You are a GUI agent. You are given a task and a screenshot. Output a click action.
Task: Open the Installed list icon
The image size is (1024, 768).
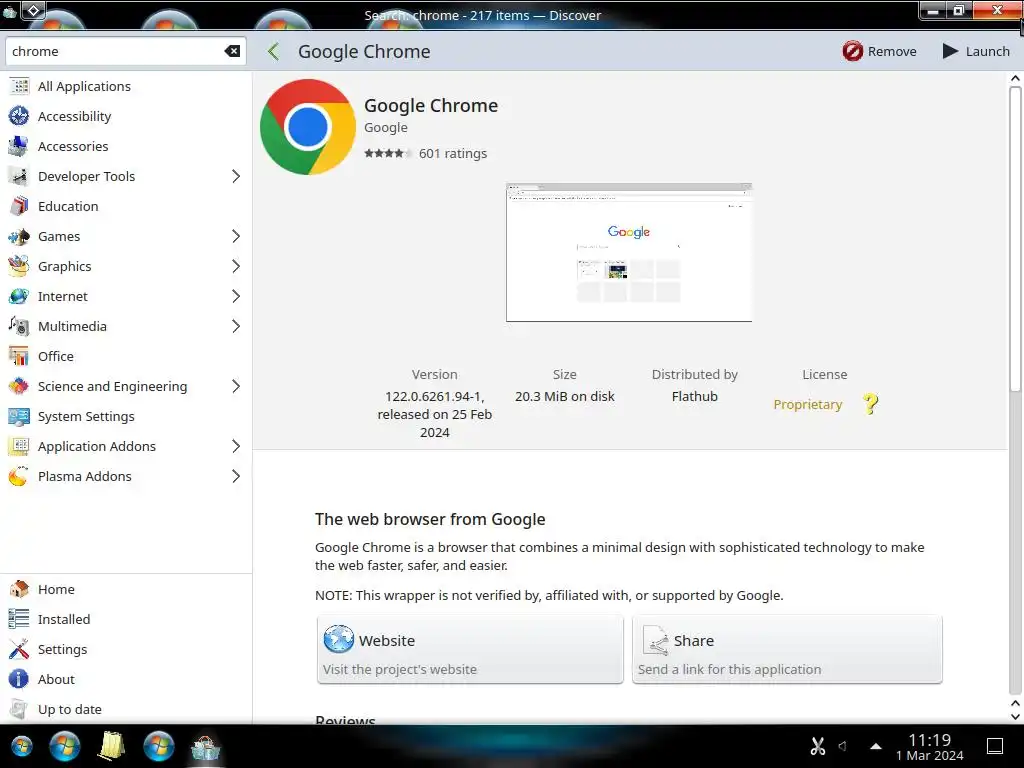[x=19, y=619]
